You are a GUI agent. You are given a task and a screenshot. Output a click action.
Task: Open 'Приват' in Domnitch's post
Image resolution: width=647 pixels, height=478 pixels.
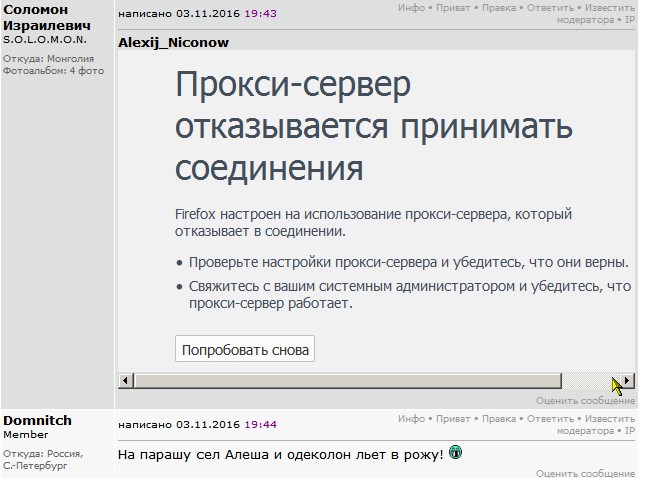(x=453, y=419)
